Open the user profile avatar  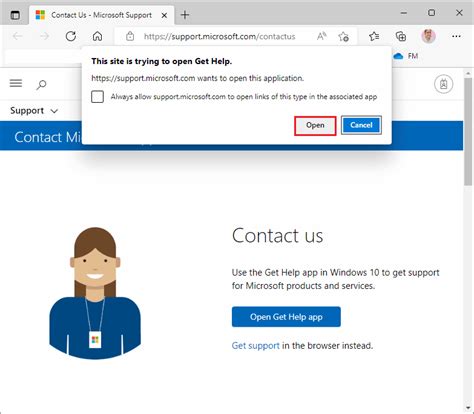pyautogui.click(x=428, y=36)
